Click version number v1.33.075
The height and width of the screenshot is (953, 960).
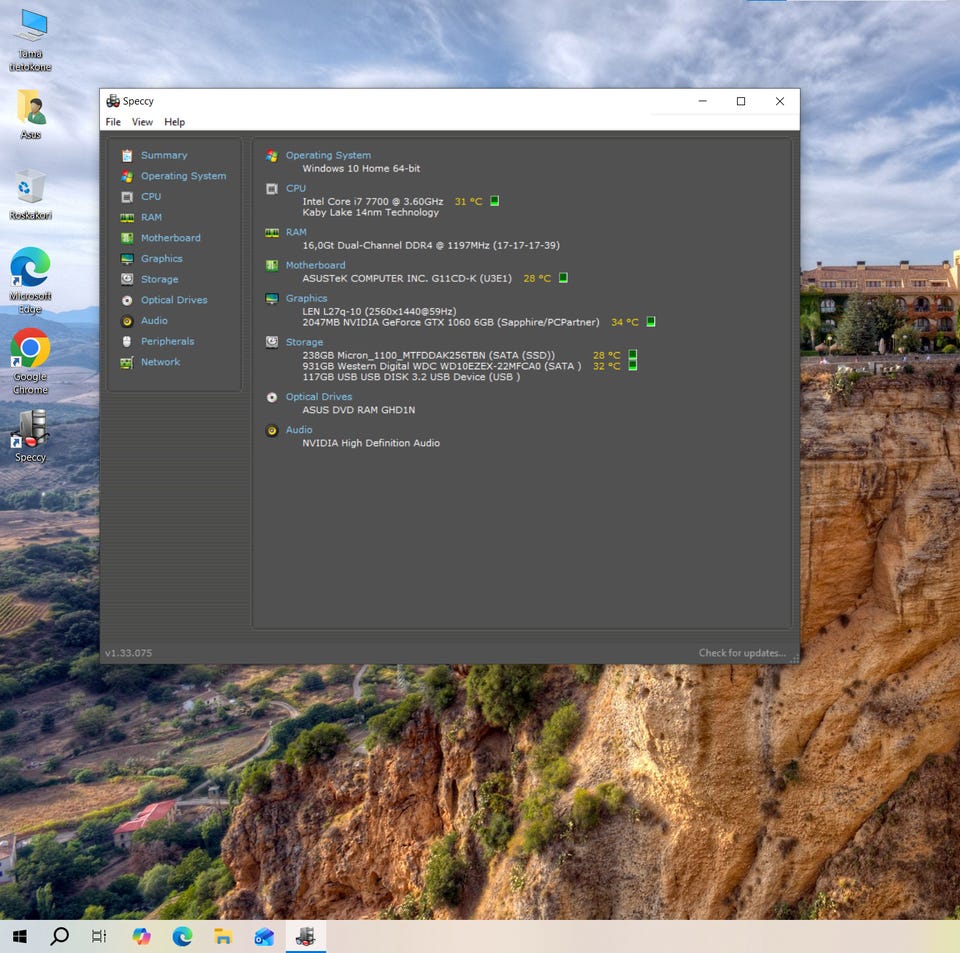tap(129, 653)
